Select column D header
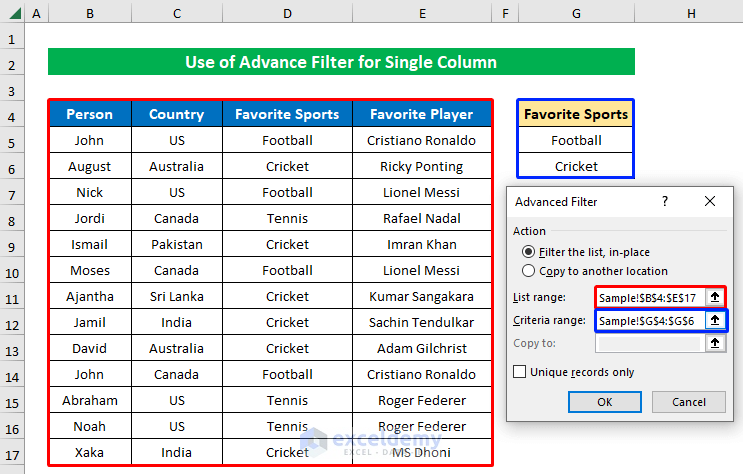This screenshot has width=743, height=474. [x=287, y=14]
